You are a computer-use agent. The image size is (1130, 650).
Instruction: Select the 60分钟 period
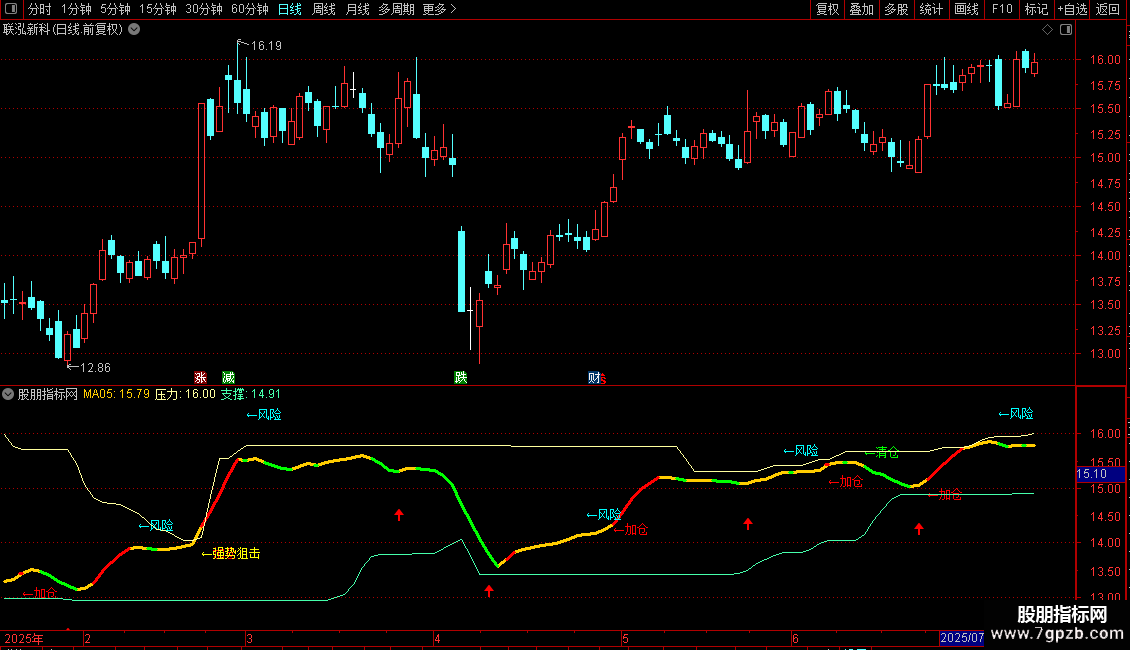pos(249,9)
